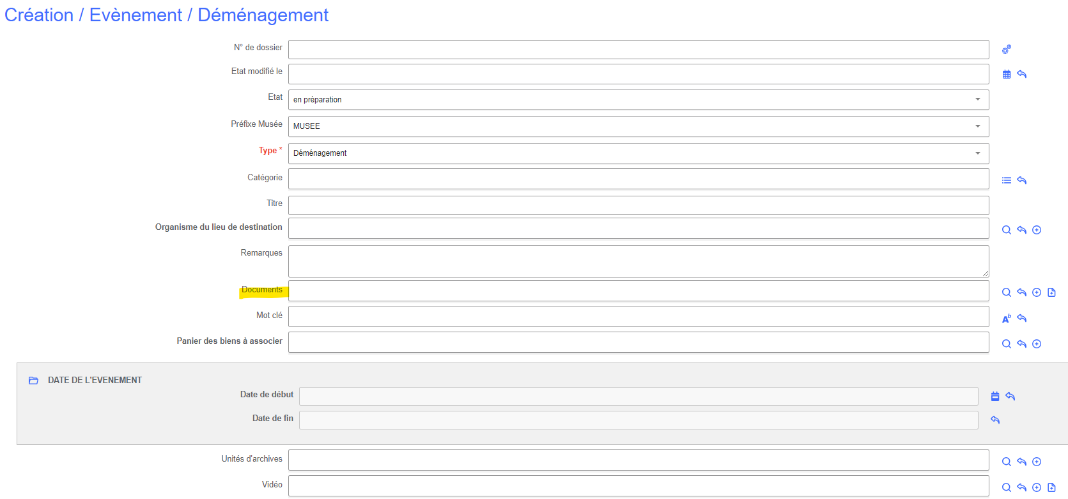Click the file upload icon for Vidéo
This screenshot has width=1068, height=499.
[1052, 487]
